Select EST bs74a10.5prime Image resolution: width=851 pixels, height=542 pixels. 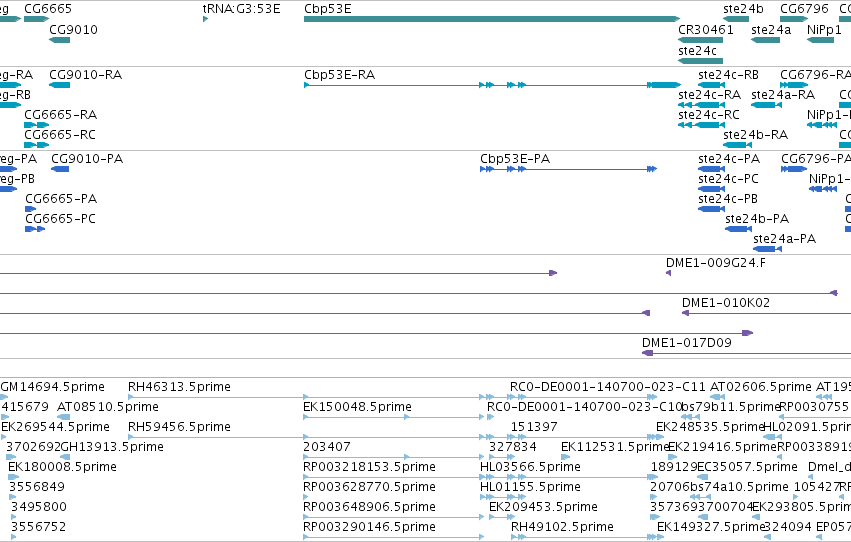700,498
